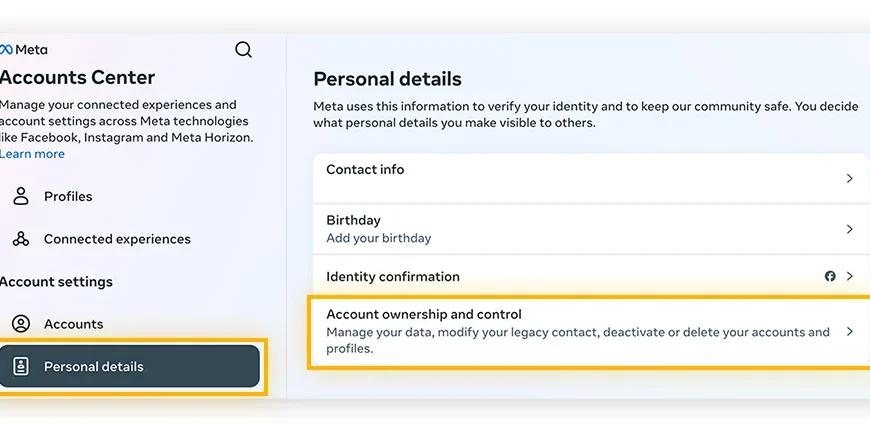Click the 'Add your birthday' text
Image resolution: width=870 pixels, height=432 pixels.
point(378,238)
